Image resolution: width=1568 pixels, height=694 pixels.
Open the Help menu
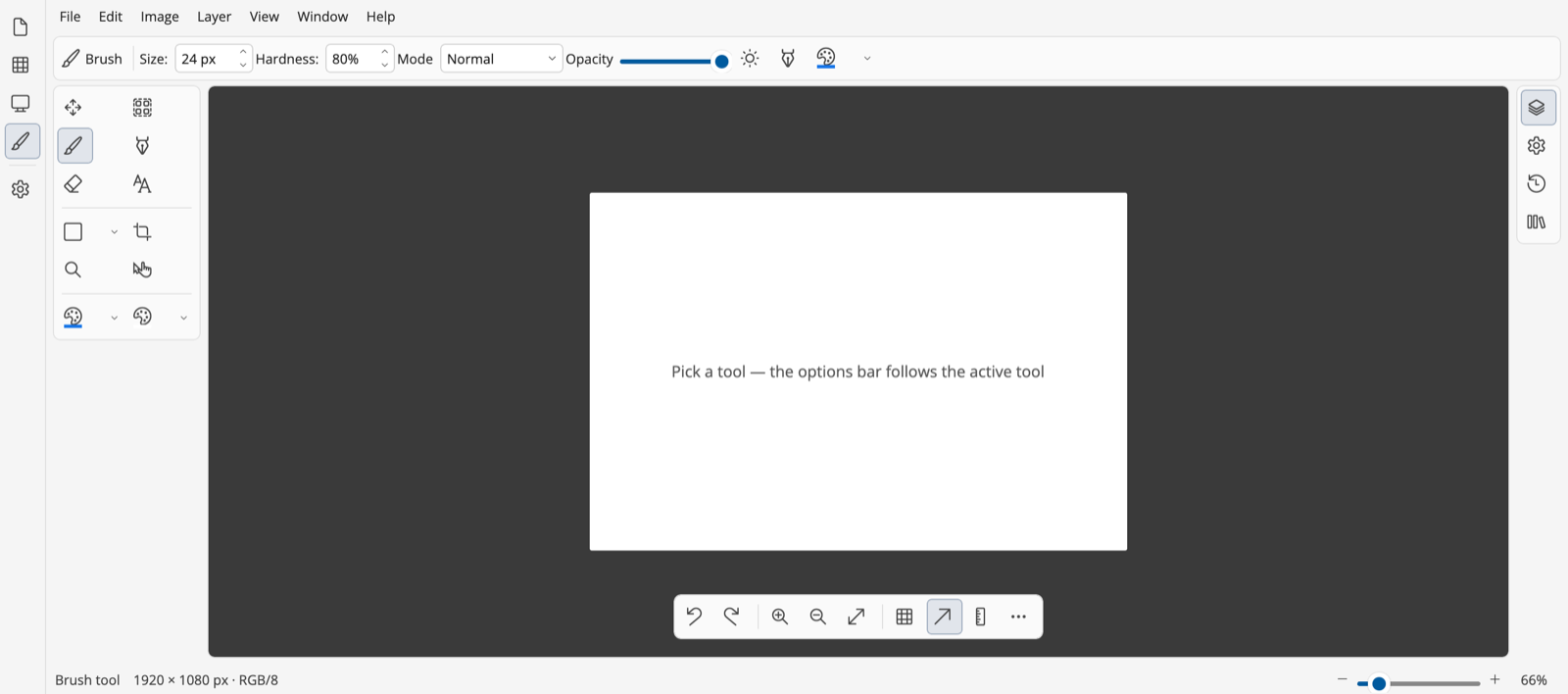[381, 17]
